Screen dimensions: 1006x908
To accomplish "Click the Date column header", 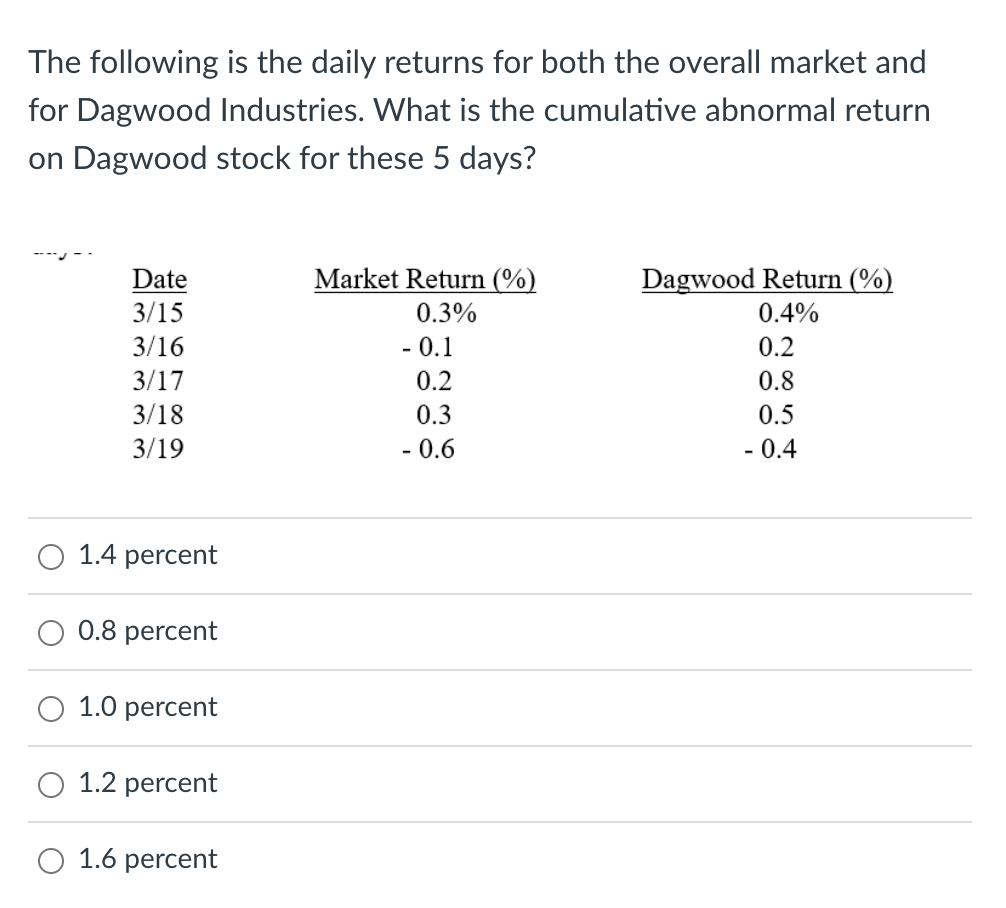I will pos(159,280).
